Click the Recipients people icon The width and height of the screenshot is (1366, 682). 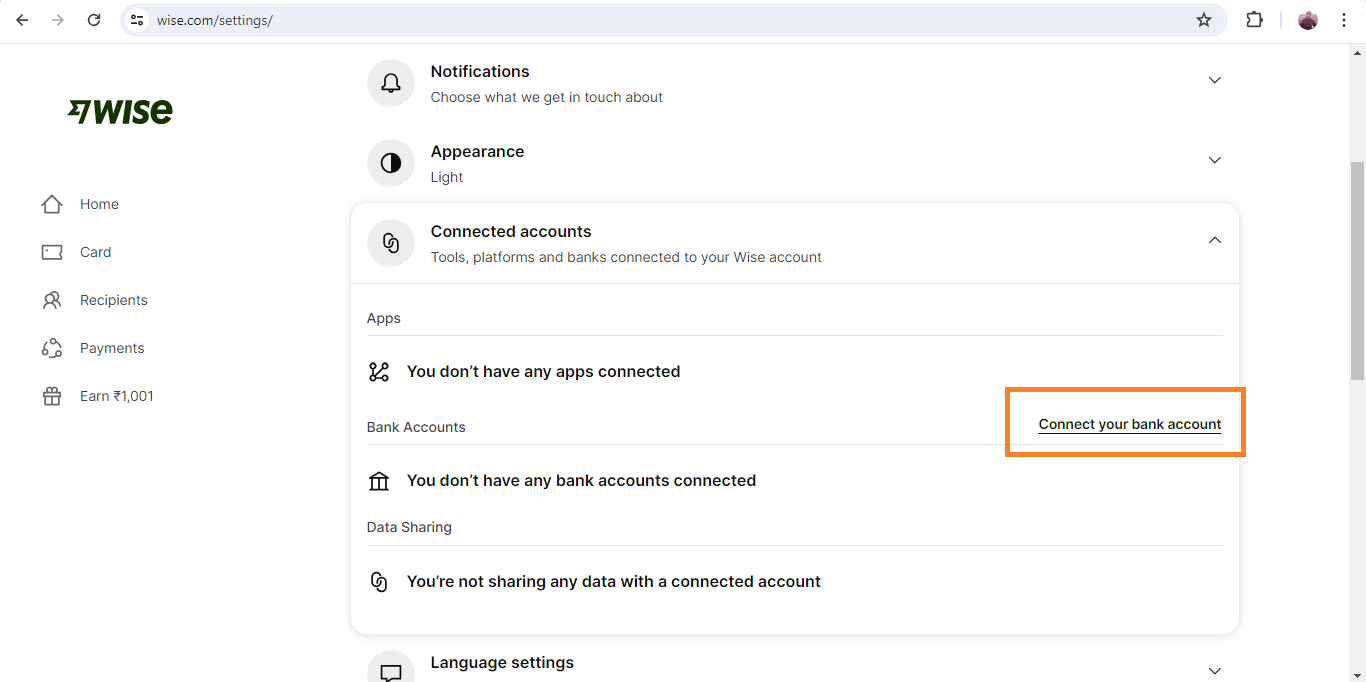[52, 300]
